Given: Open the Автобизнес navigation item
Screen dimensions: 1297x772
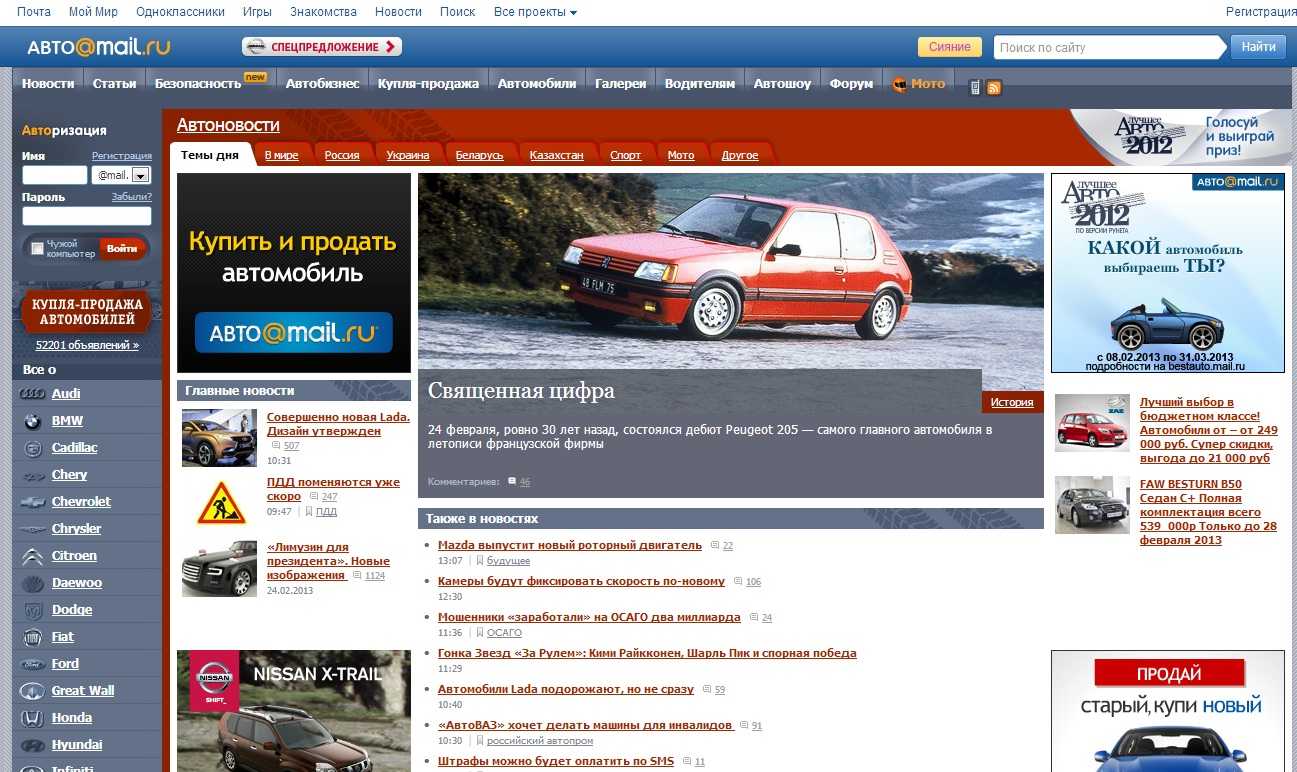Looking at the screenshot, I should coord(322,84).
